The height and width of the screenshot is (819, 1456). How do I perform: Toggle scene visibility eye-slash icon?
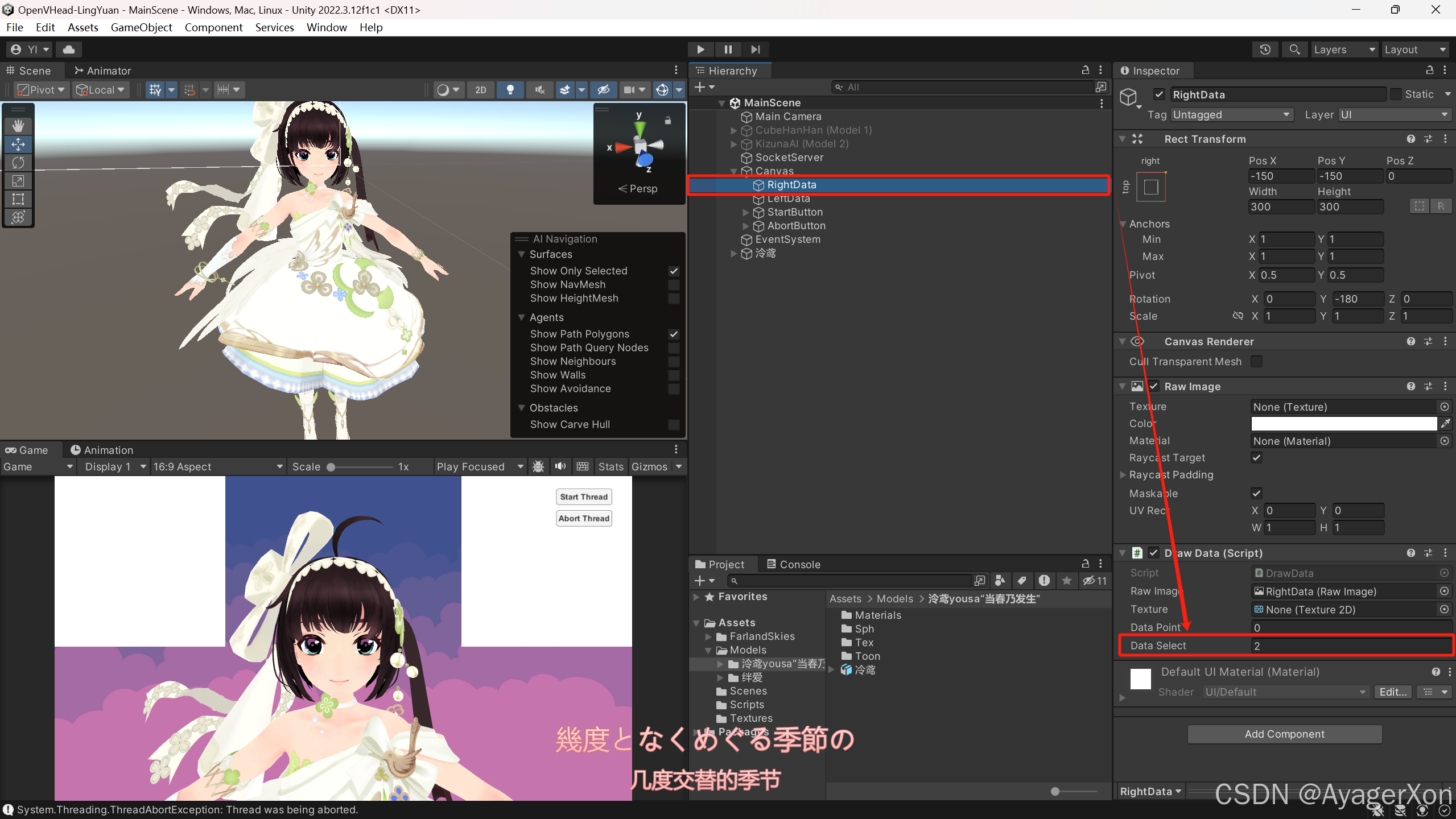pos(604,90)
